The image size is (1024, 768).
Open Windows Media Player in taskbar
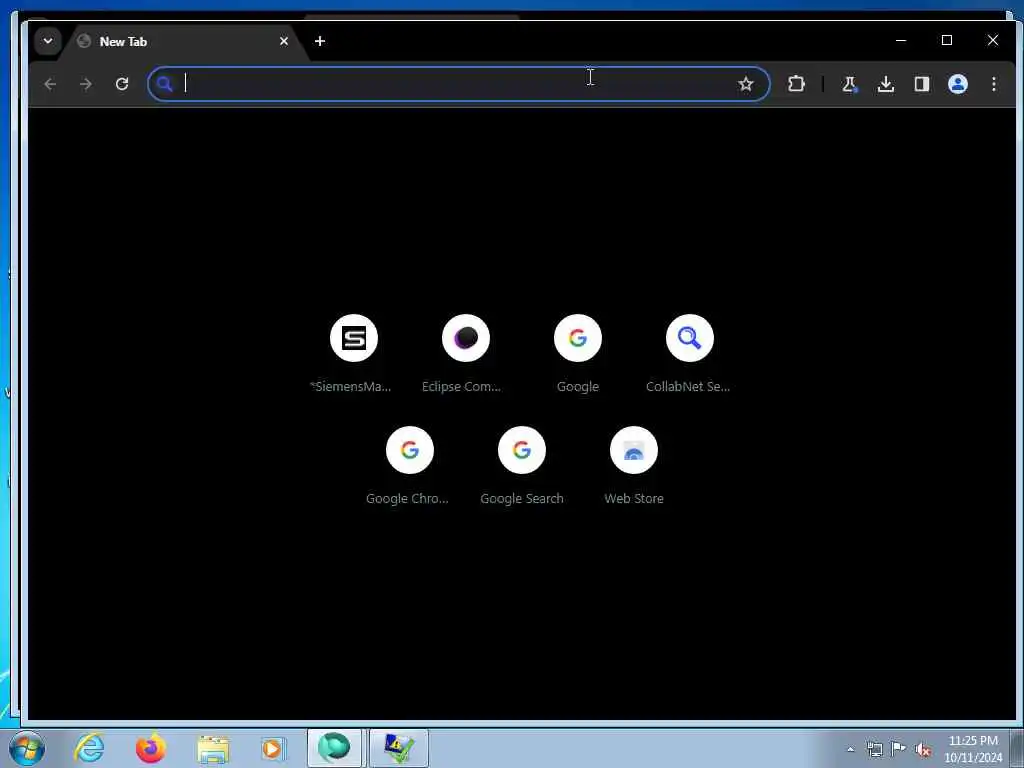tap(273, 749)
